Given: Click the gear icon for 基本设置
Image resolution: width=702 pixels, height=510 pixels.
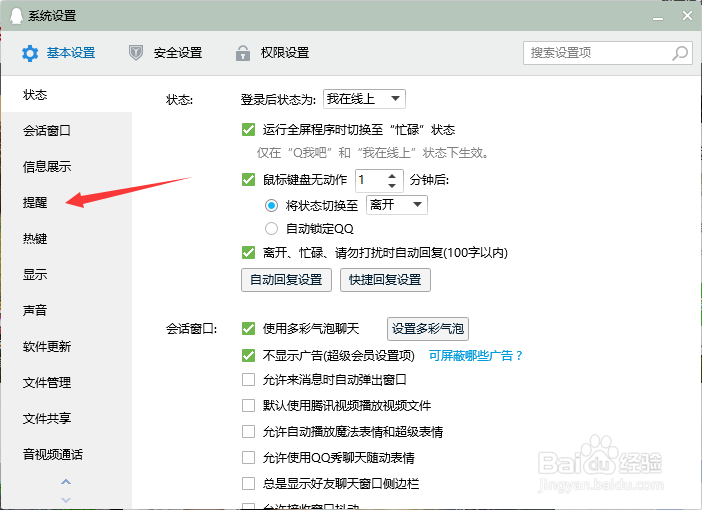Looking at the screenshot, I should click(30, 53).
